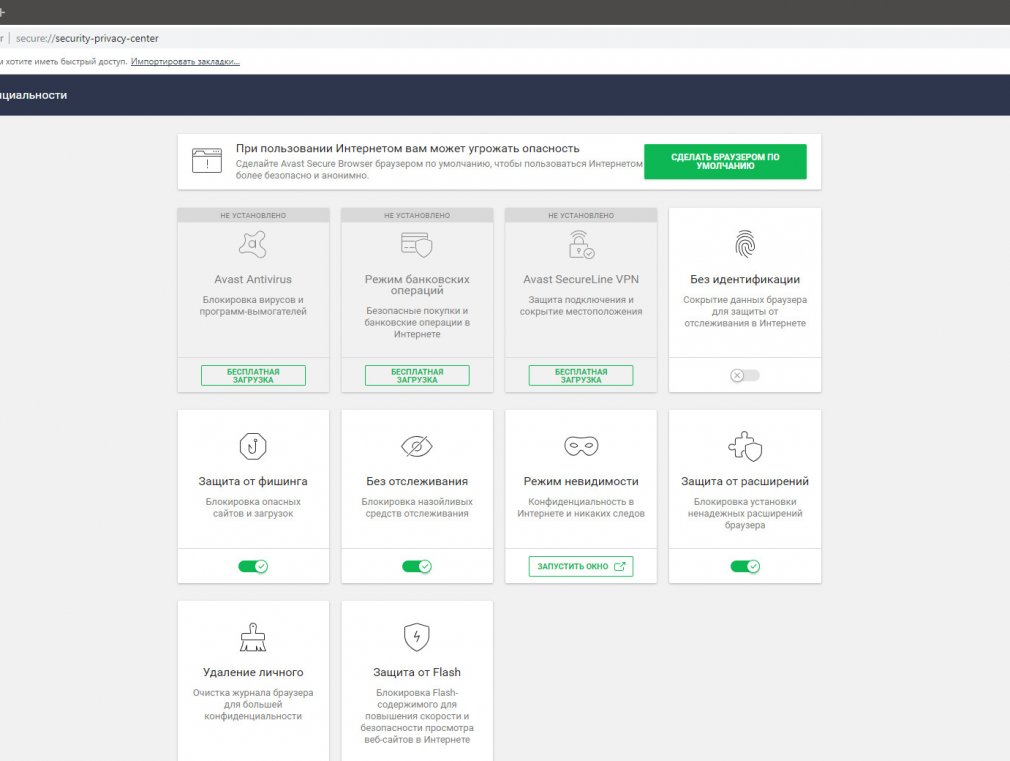
Task: Launch stealth window with ЗАПУСТИТЬ ОКНО
Action: [581, 566]
